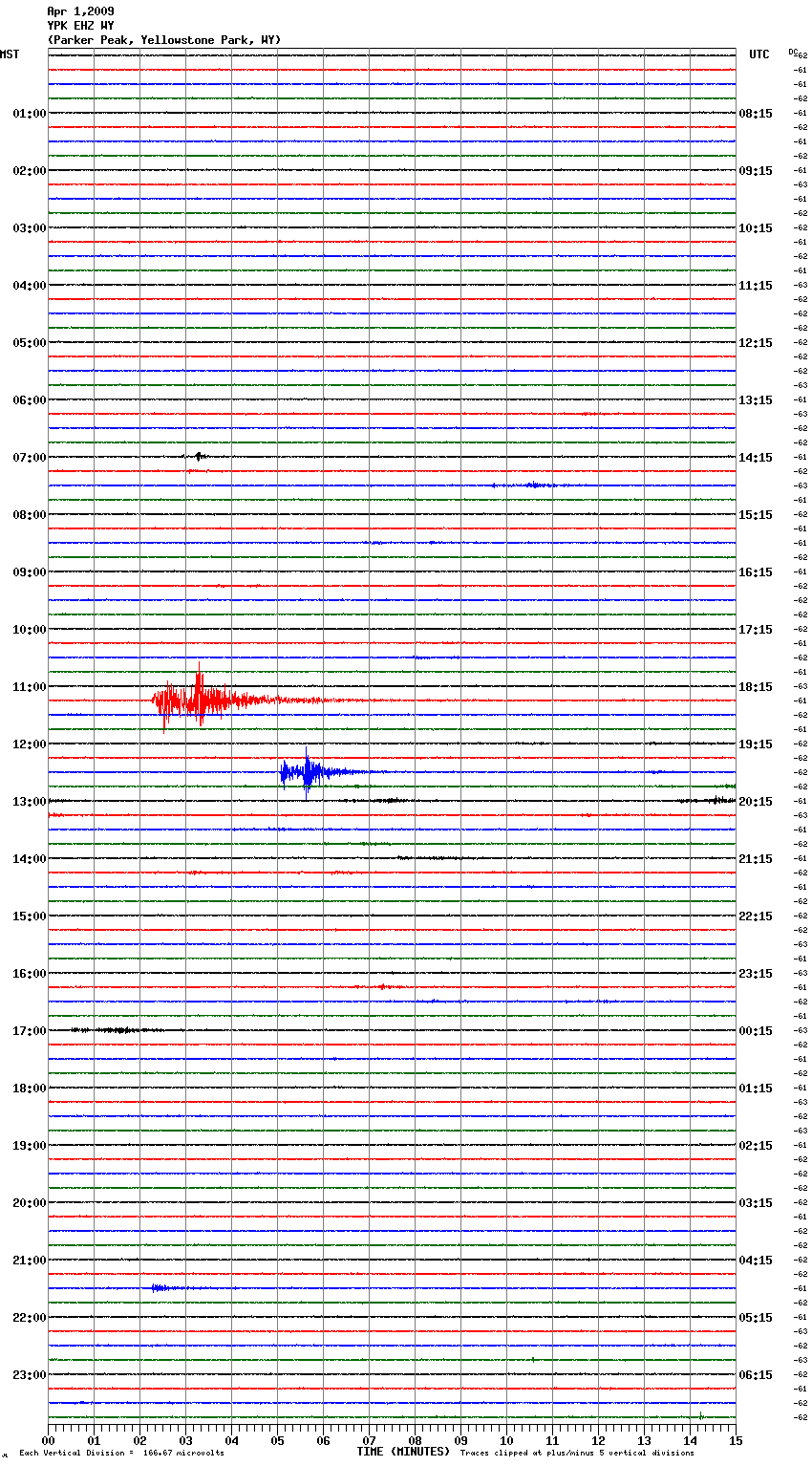812x1466 pixels.
Task: Click the 'Each Vertical Division = 166.67 microvolts' note
Action: pyautogui.click(x=121, y=1454)
